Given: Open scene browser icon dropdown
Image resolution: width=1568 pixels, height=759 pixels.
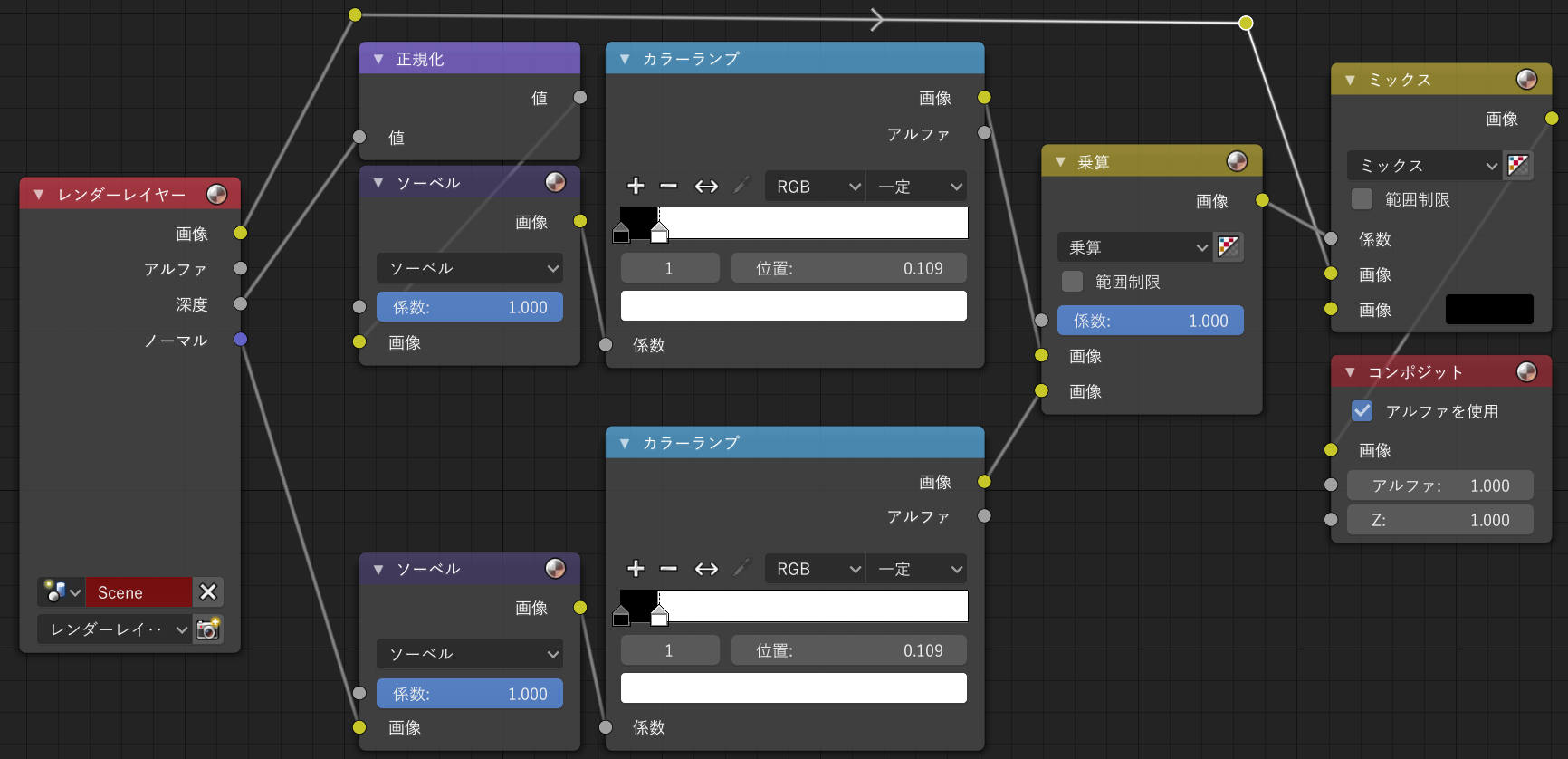Looking at the screenshot, I should [62, 592].
